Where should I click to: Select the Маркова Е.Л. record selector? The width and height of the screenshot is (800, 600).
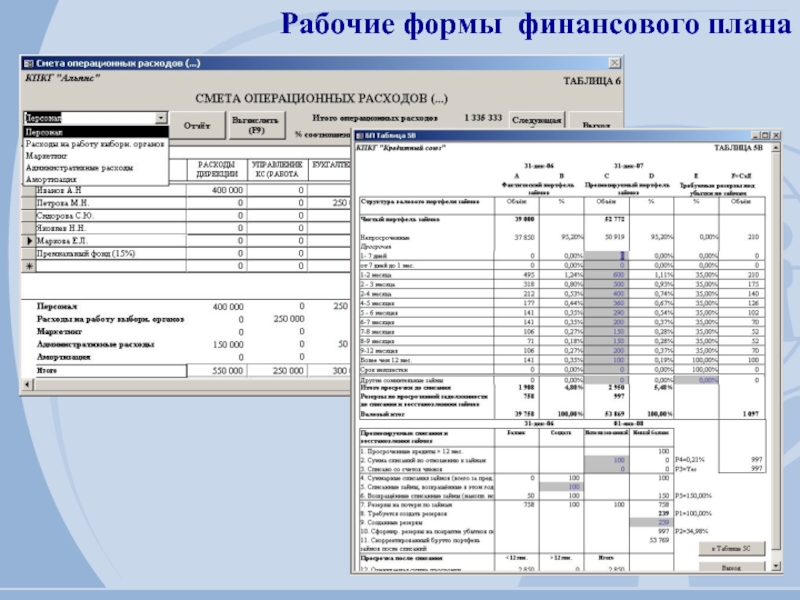click(x=29, y=241)
